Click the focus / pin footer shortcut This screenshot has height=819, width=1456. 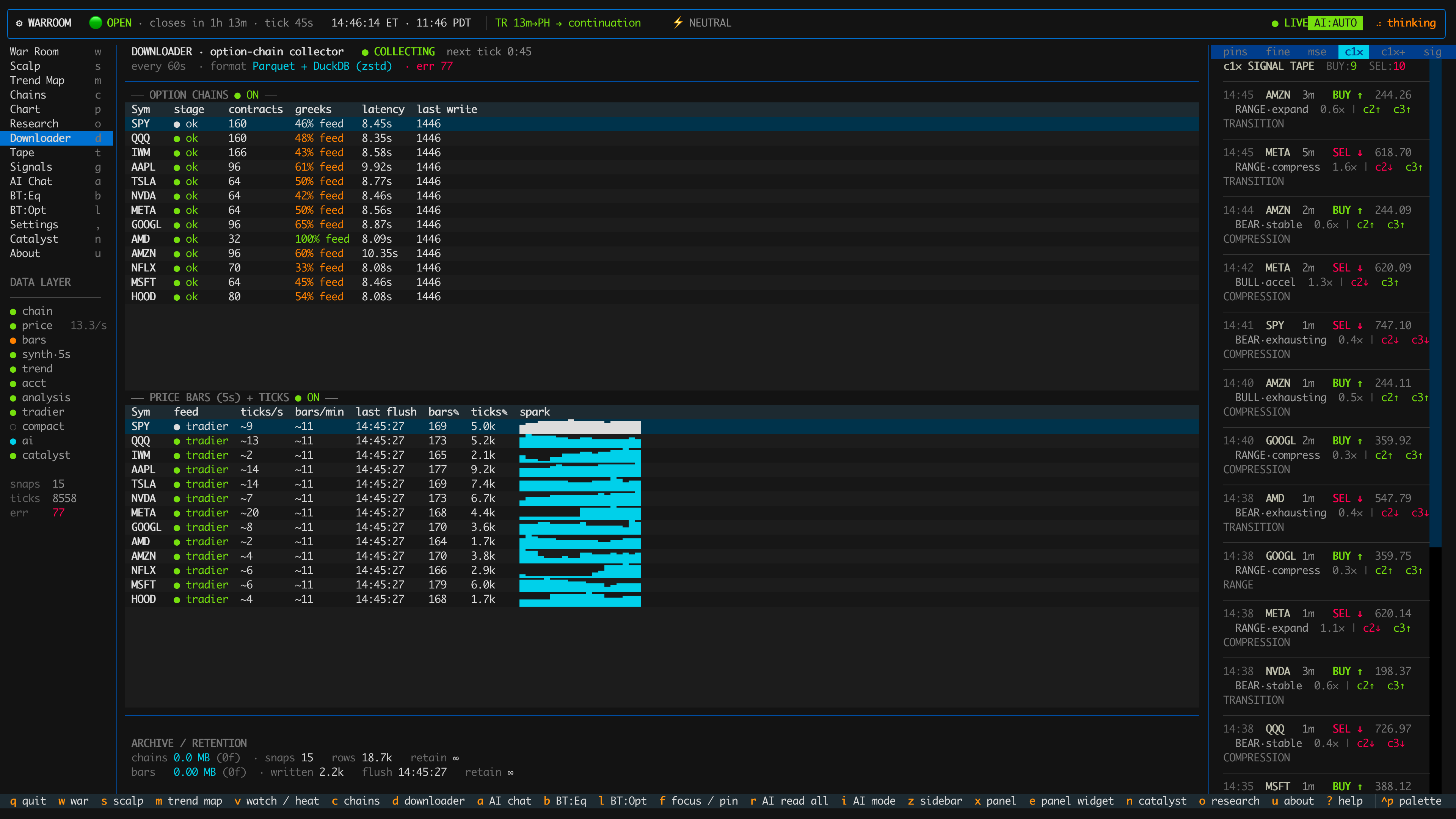pyautogui.click(x=698, y=801)
